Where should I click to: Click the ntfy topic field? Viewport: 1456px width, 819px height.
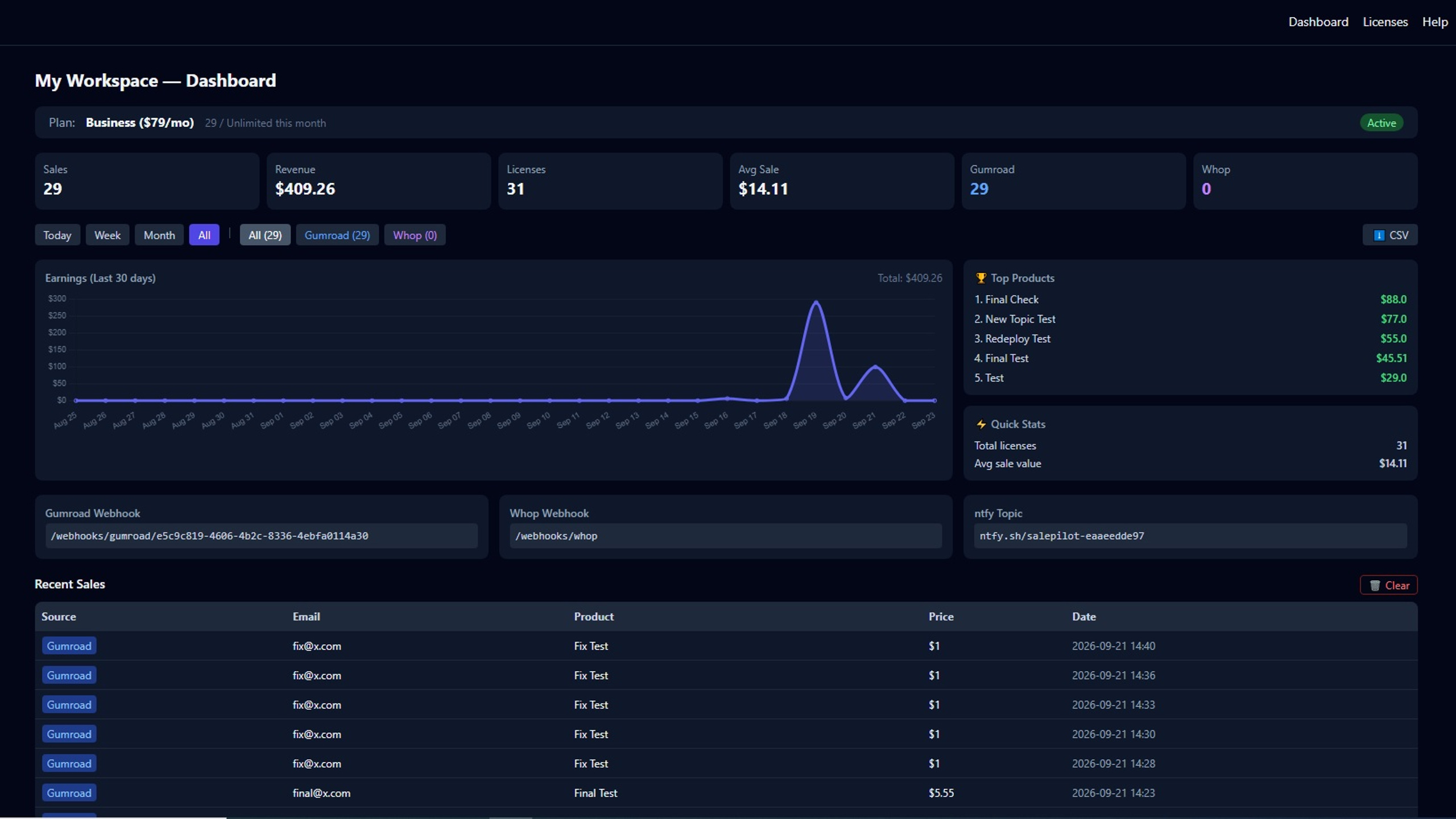pyautogui.click(x=1190, y=536)
